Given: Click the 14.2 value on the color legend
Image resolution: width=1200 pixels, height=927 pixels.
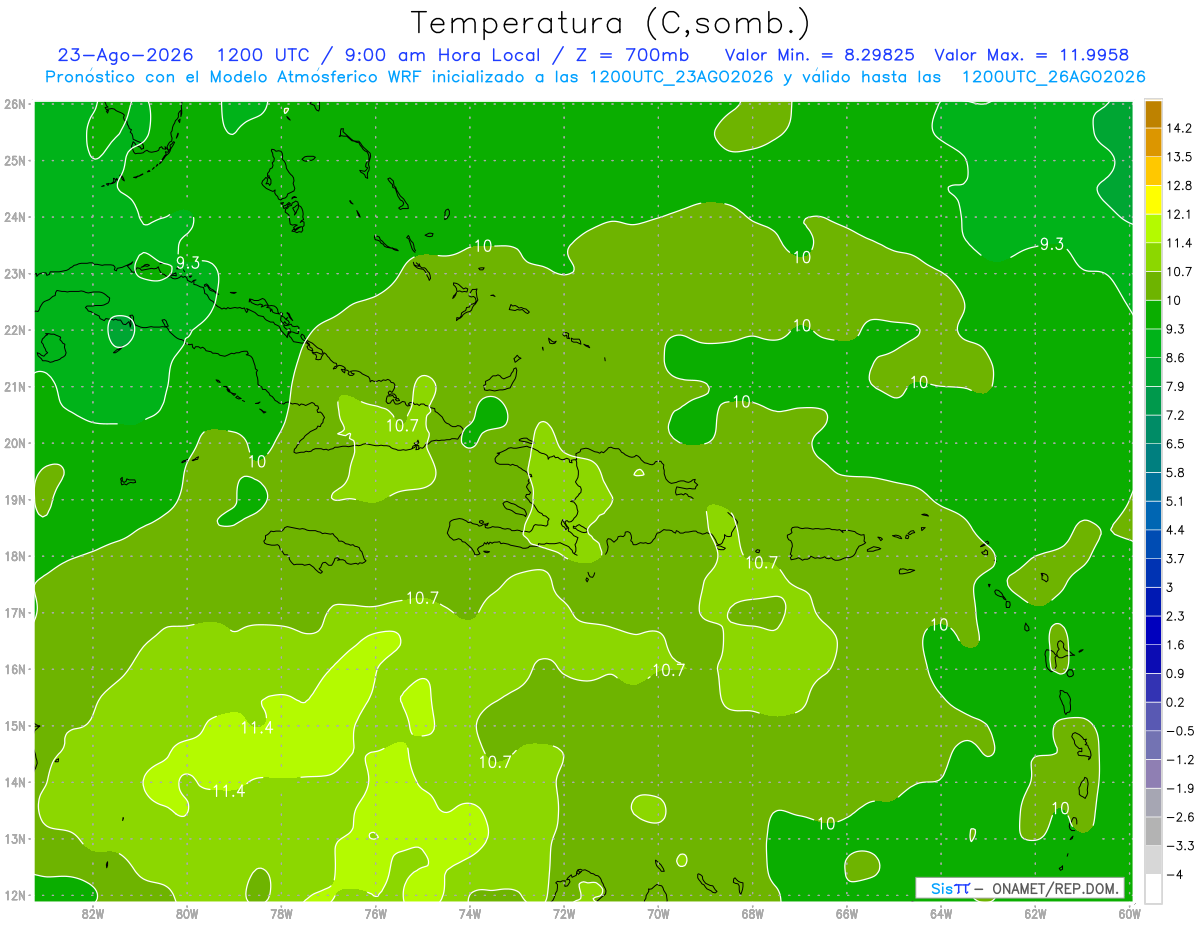Looking at the screenshot, I should pyautogui.click(x=1180, y=128).
